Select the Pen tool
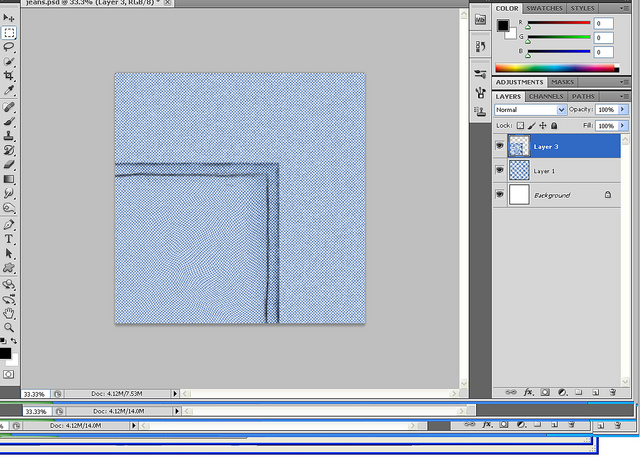Screen dimensions: 640x464 pos(9,224)
